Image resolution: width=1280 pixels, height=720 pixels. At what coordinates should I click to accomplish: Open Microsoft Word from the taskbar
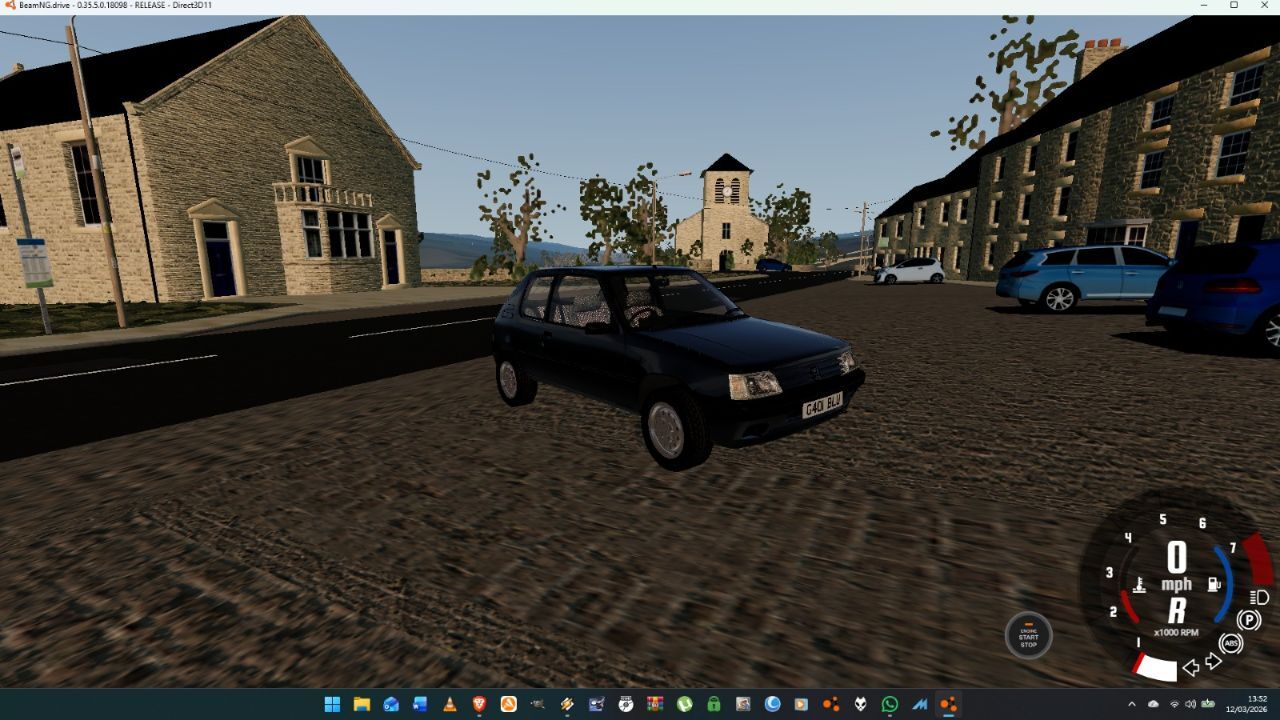coord(420,704)
